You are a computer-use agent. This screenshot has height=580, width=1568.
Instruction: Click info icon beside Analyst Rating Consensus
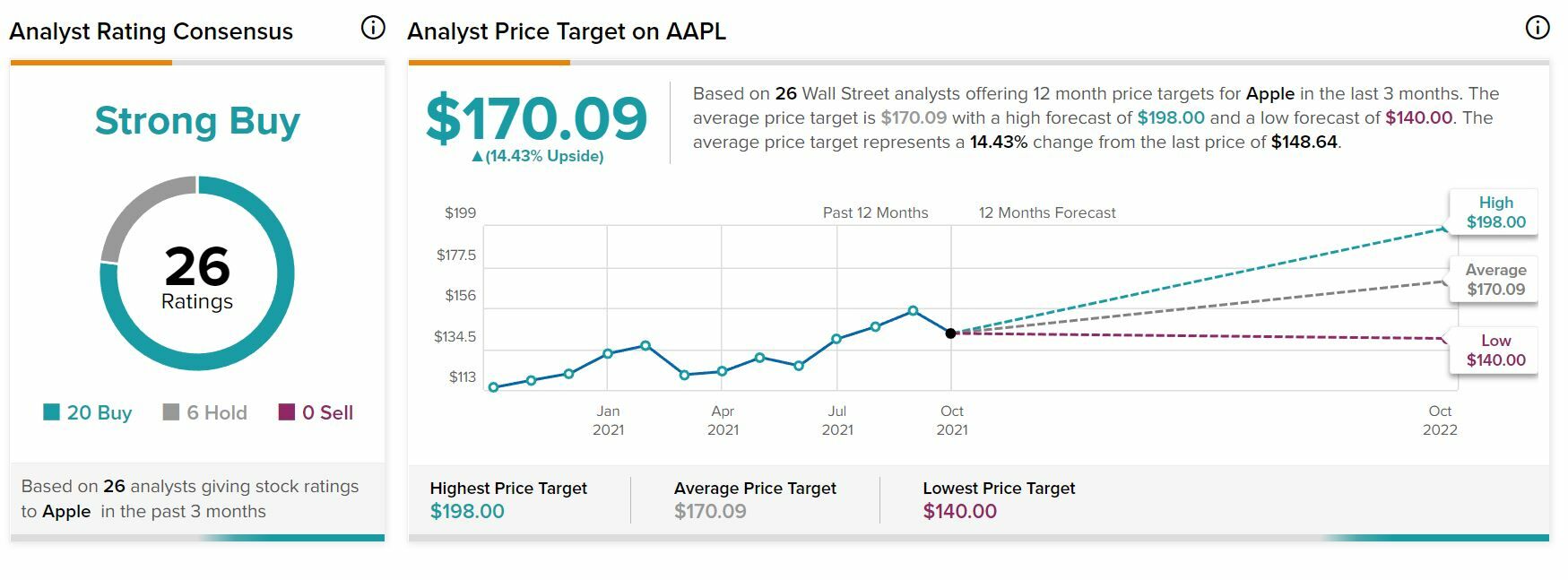(x=373, y=28)
